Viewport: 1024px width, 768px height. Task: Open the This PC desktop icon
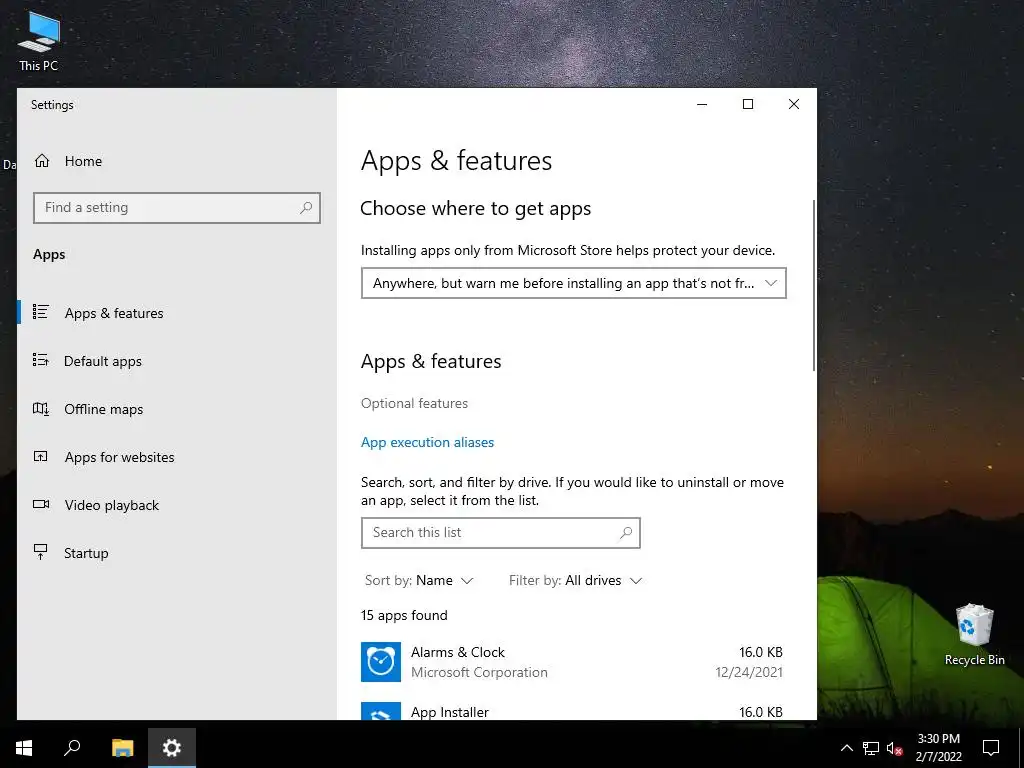(x=39, y=40)
